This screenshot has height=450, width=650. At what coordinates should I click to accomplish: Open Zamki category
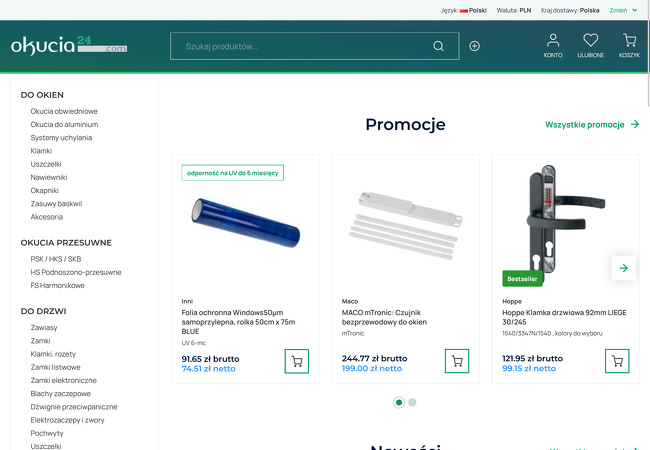coord(40,341)
